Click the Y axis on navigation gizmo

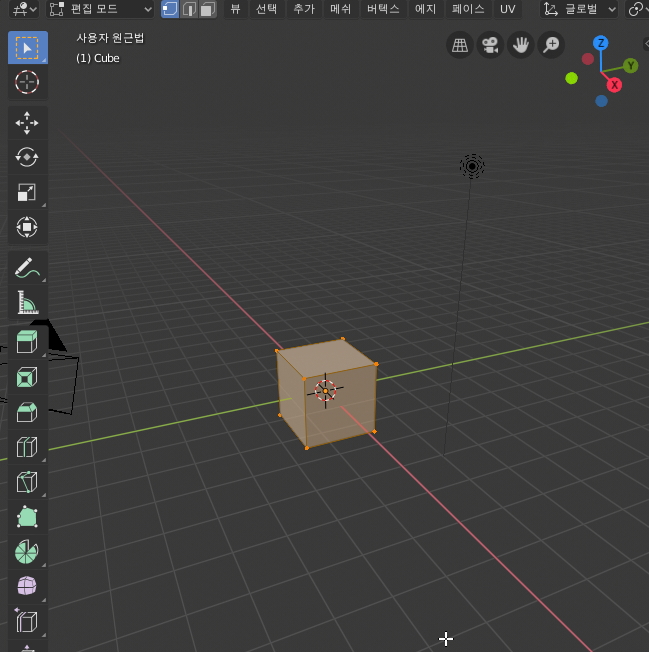coord(631,66)
